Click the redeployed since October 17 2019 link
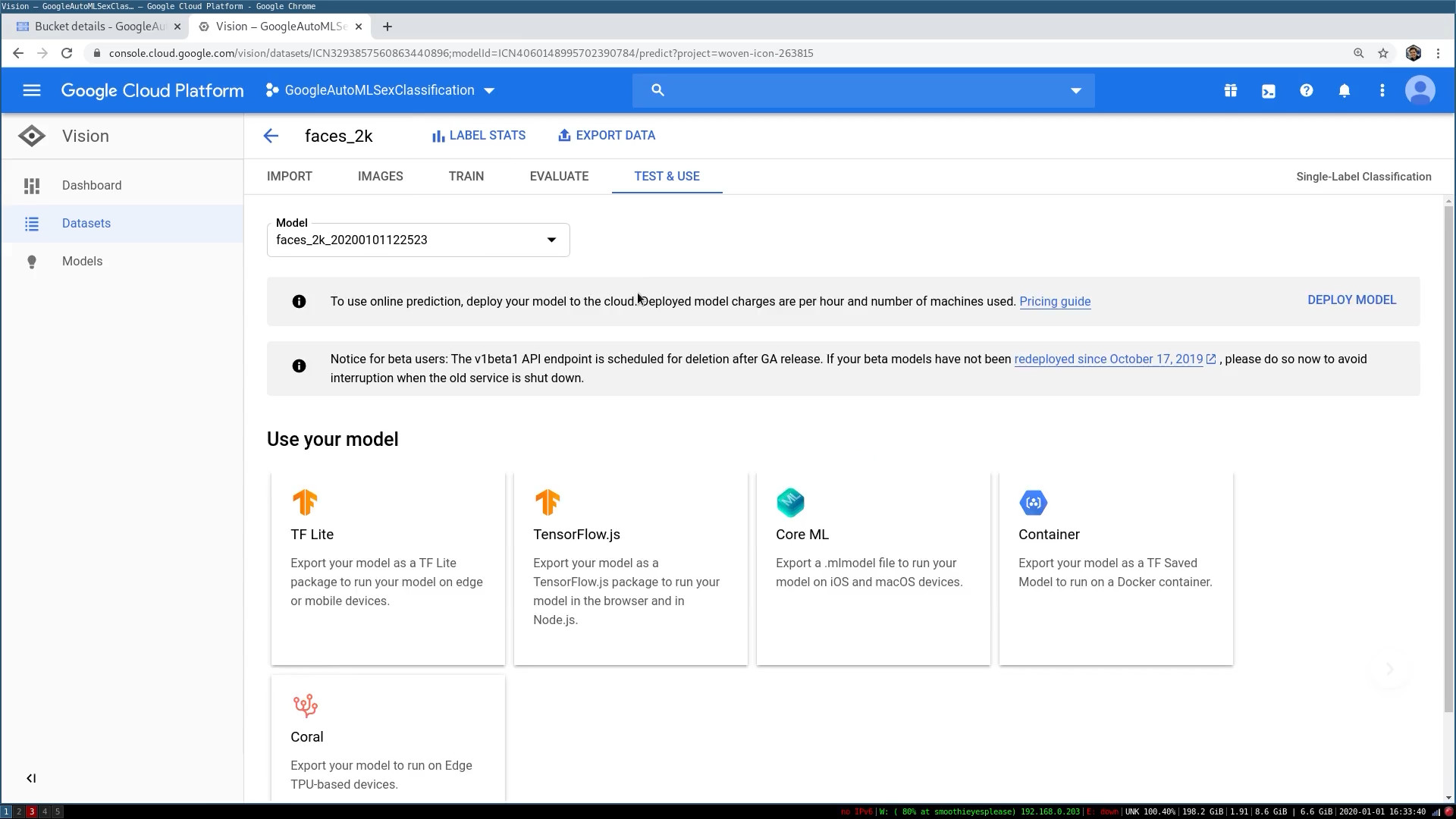This screenshot has height=819, width=1456. pos(1108,358)
